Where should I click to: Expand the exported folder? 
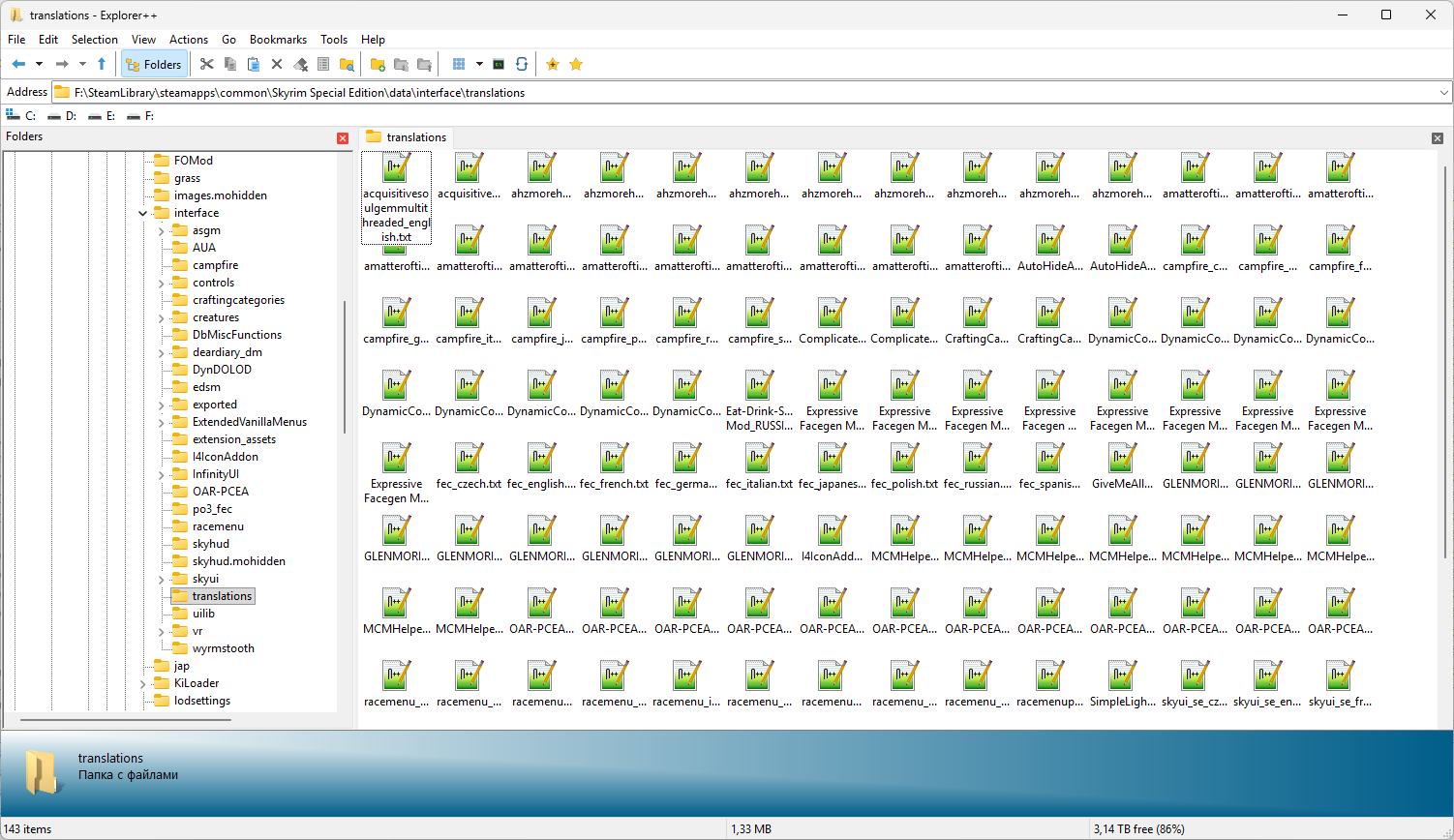pos(161,405)
